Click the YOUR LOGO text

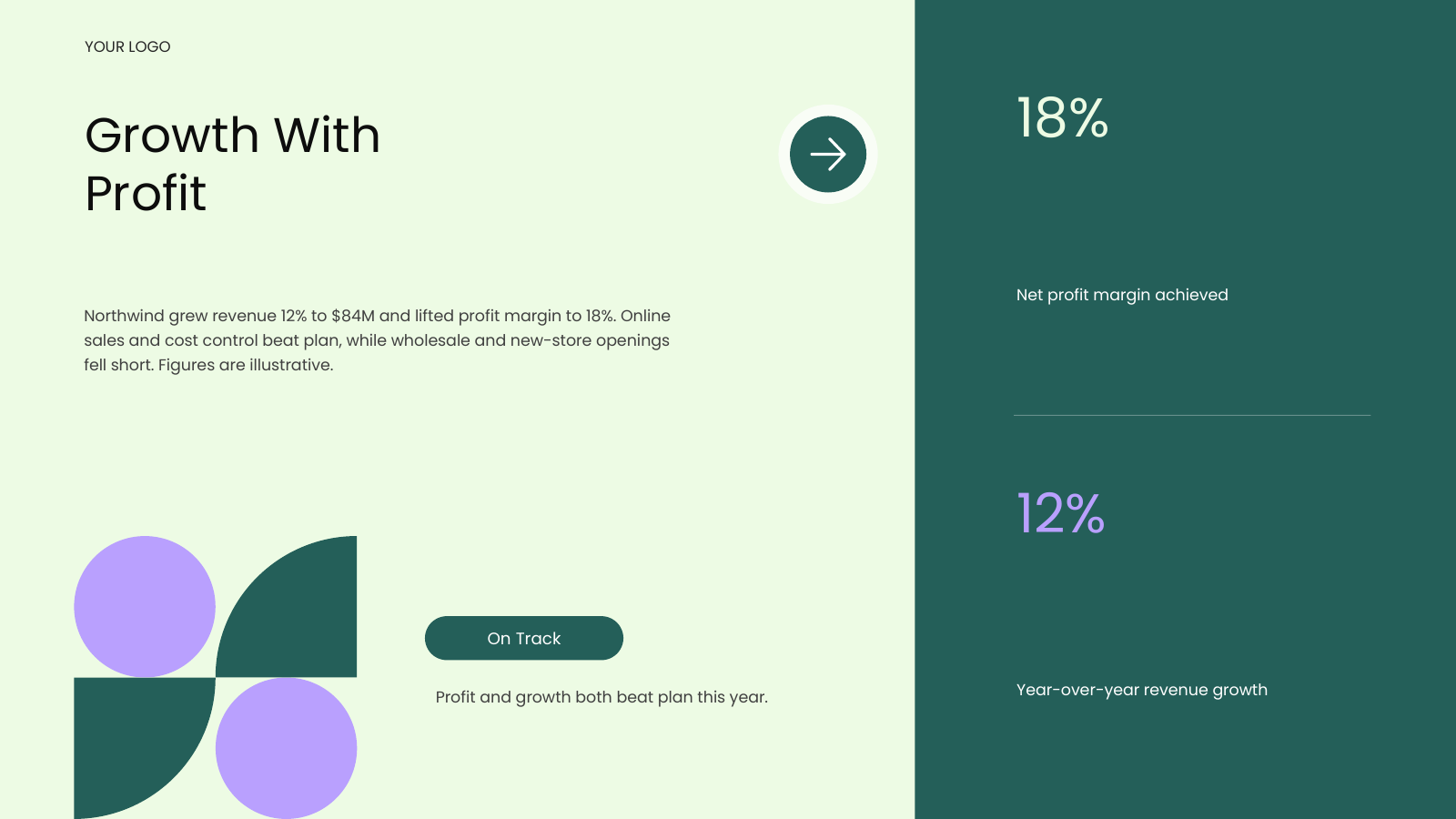point(127,46)
